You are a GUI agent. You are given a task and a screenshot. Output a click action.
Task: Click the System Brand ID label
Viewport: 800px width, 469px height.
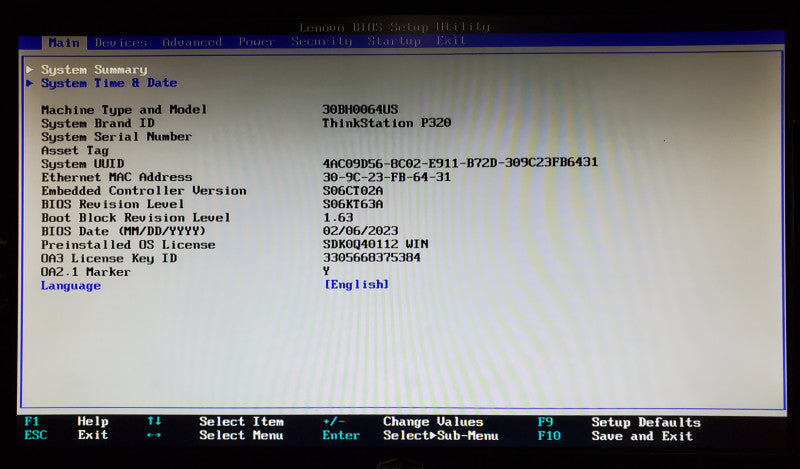point(97,123)
